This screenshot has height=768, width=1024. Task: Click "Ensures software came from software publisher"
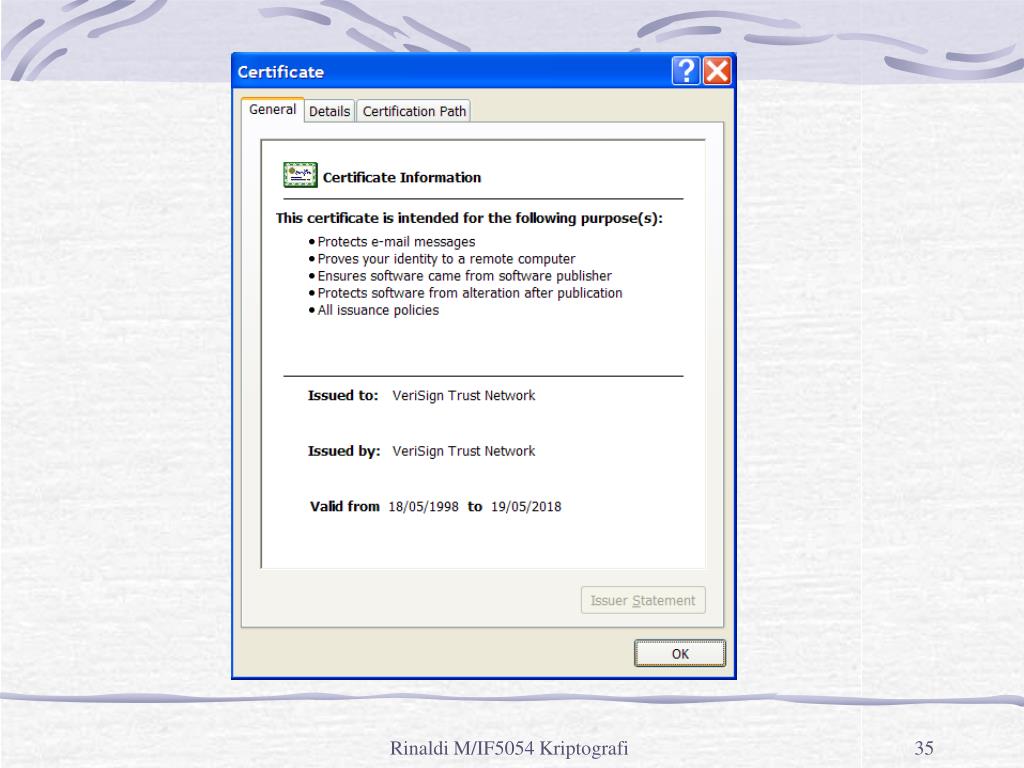464,276
